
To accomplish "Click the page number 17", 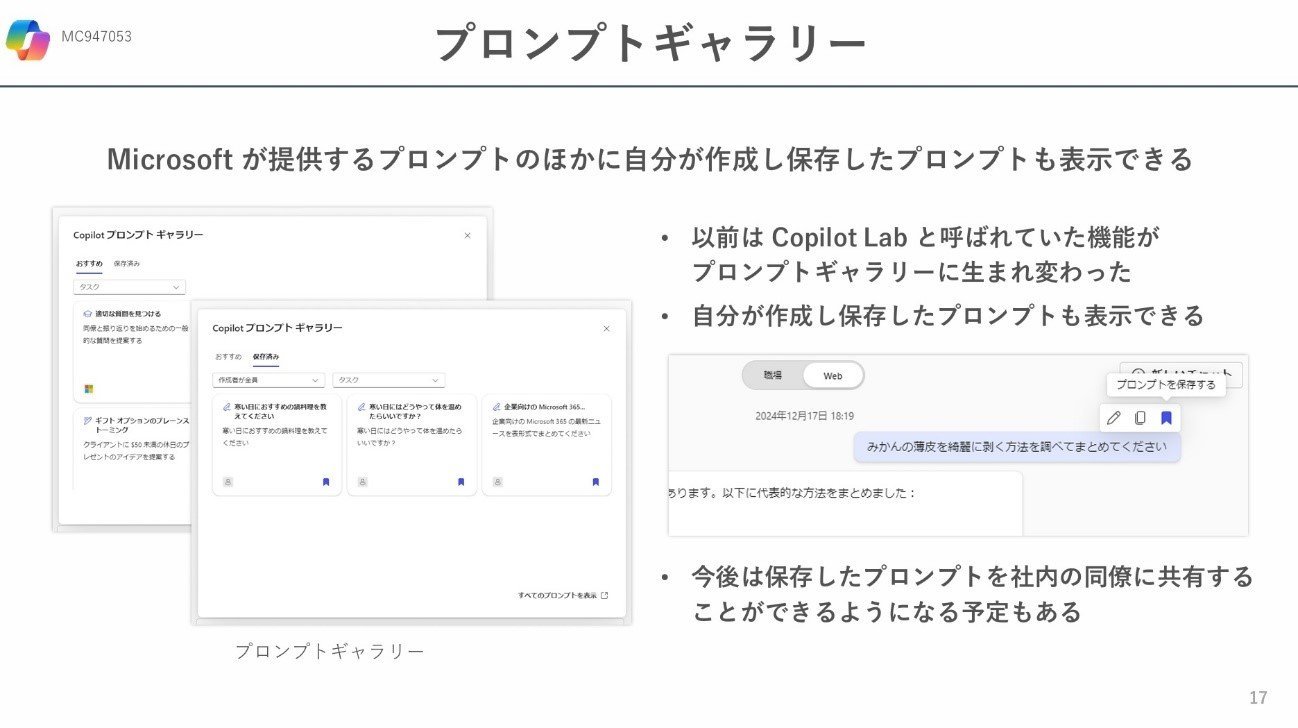I will point(1258,697).
